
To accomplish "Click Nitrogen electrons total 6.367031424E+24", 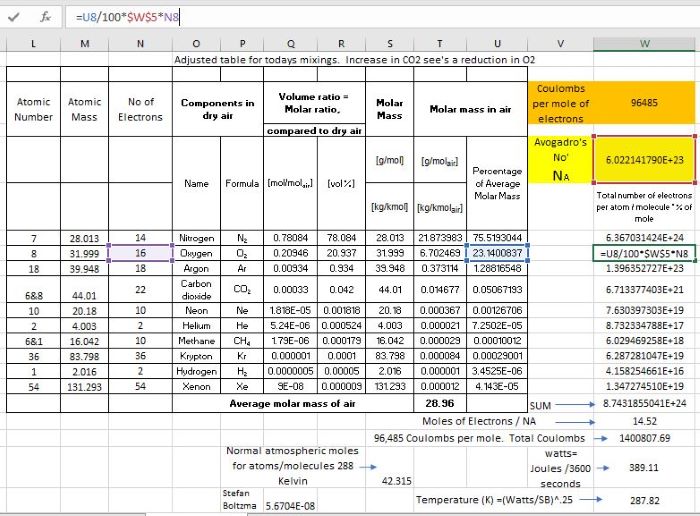I will tap(644, 238).
